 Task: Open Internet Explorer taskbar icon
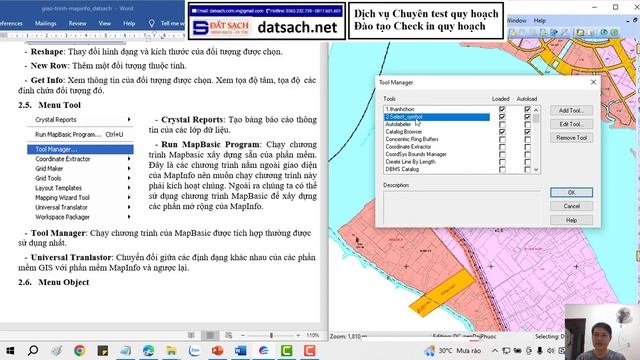[264, 350]
